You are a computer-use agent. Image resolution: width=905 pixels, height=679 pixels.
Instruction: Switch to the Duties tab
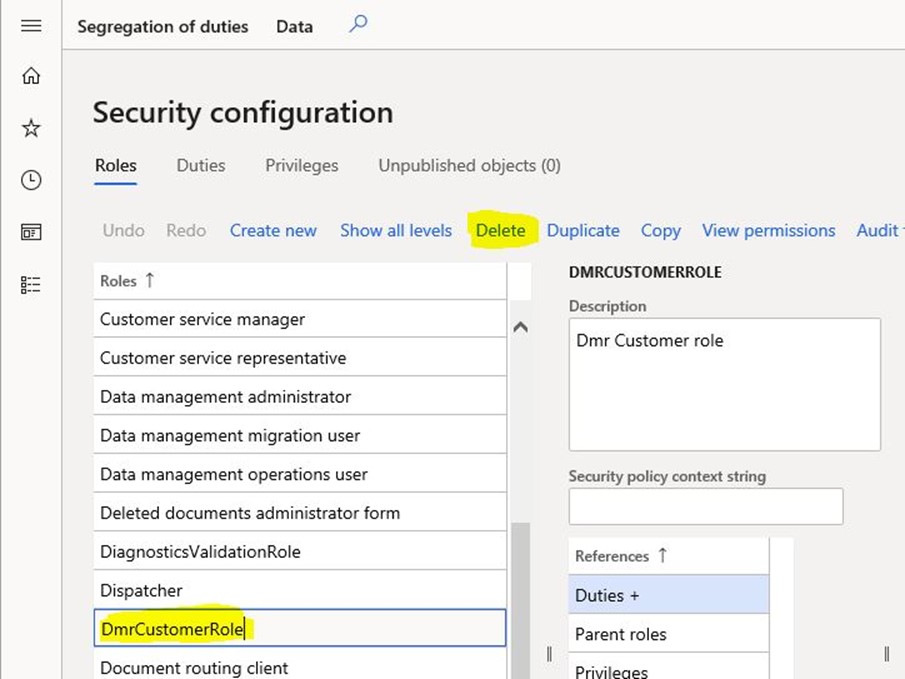201,166
